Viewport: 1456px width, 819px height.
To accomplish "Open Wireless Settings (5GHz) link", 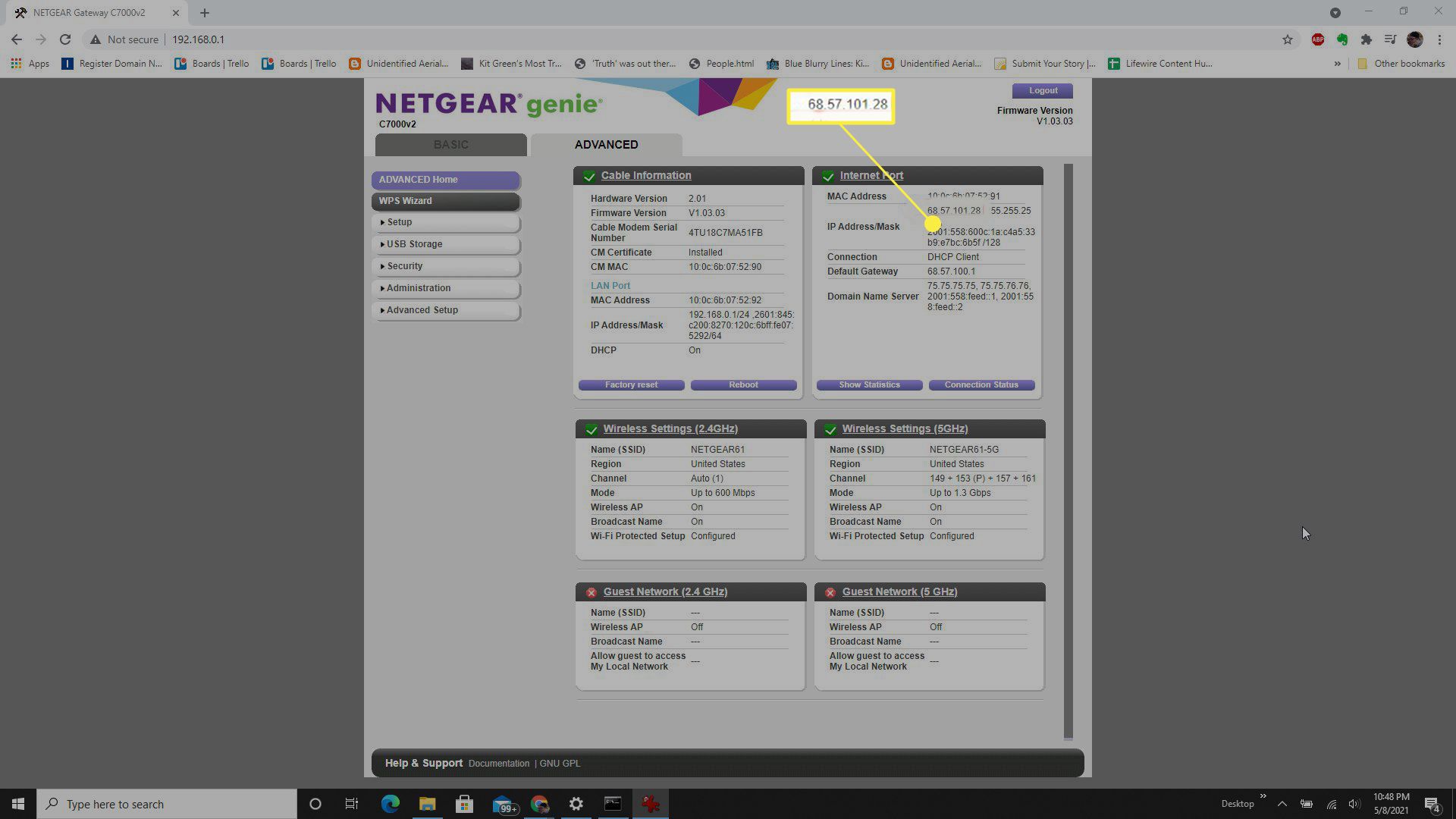I will pos(905,428).
